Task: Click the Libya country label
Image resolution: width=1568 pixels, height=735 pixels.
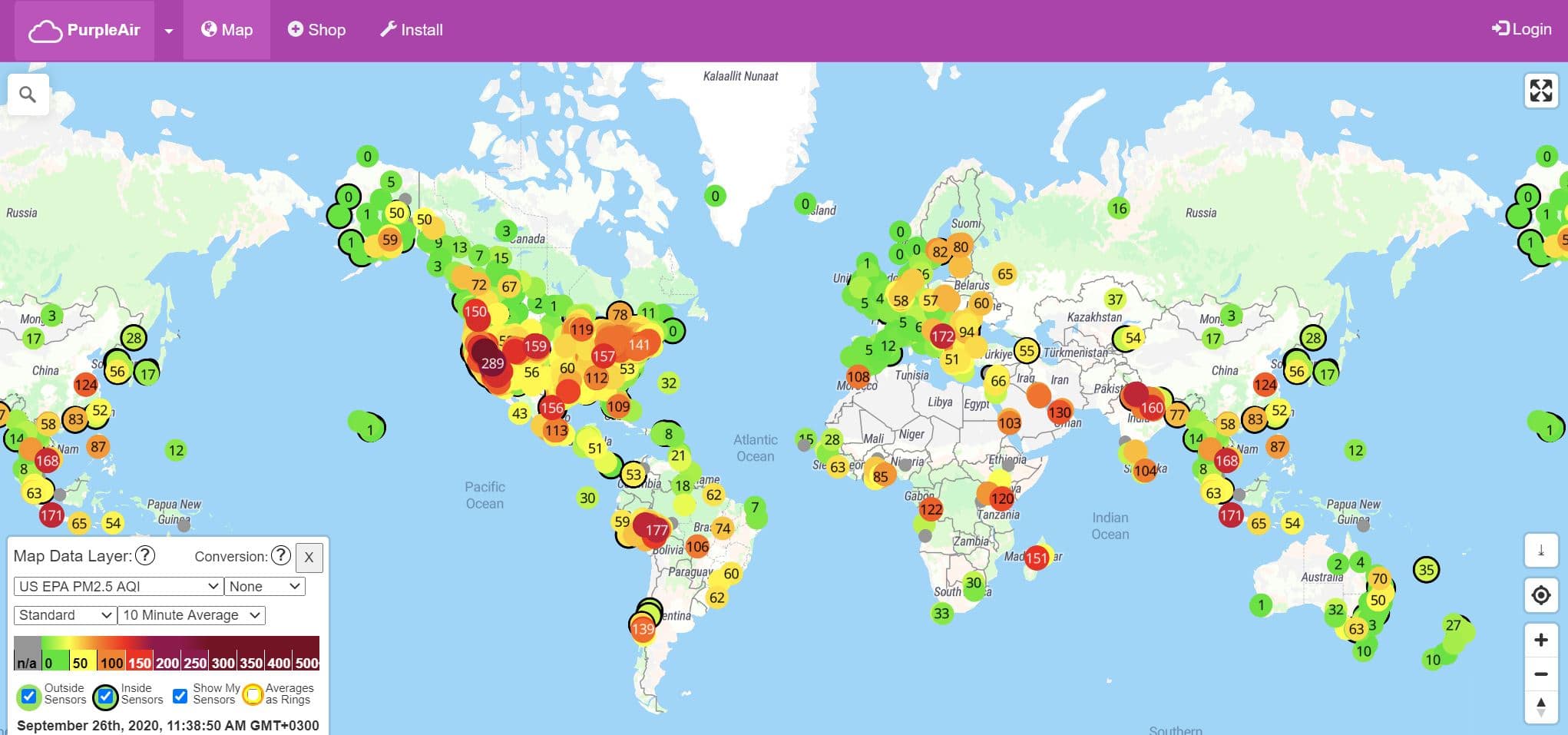Action: pyautogui.click(x=940, y=402)
